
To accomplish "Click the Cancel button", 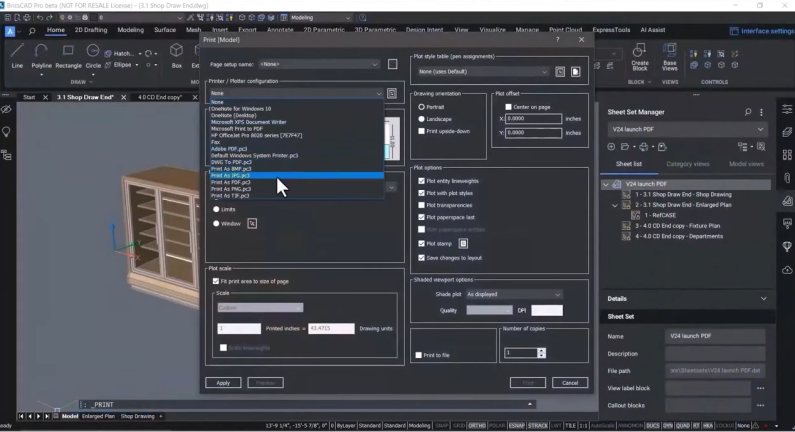I will coord(570,383).
